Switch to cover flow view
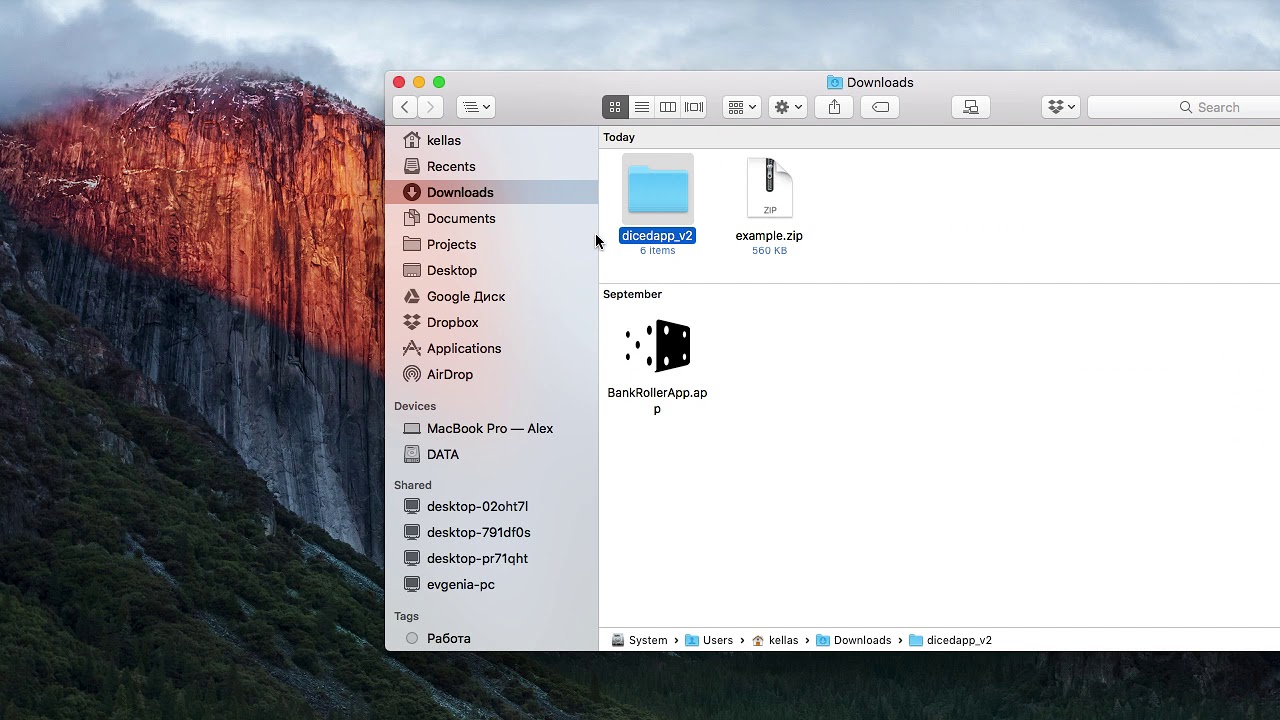 (x=694, y=107)
